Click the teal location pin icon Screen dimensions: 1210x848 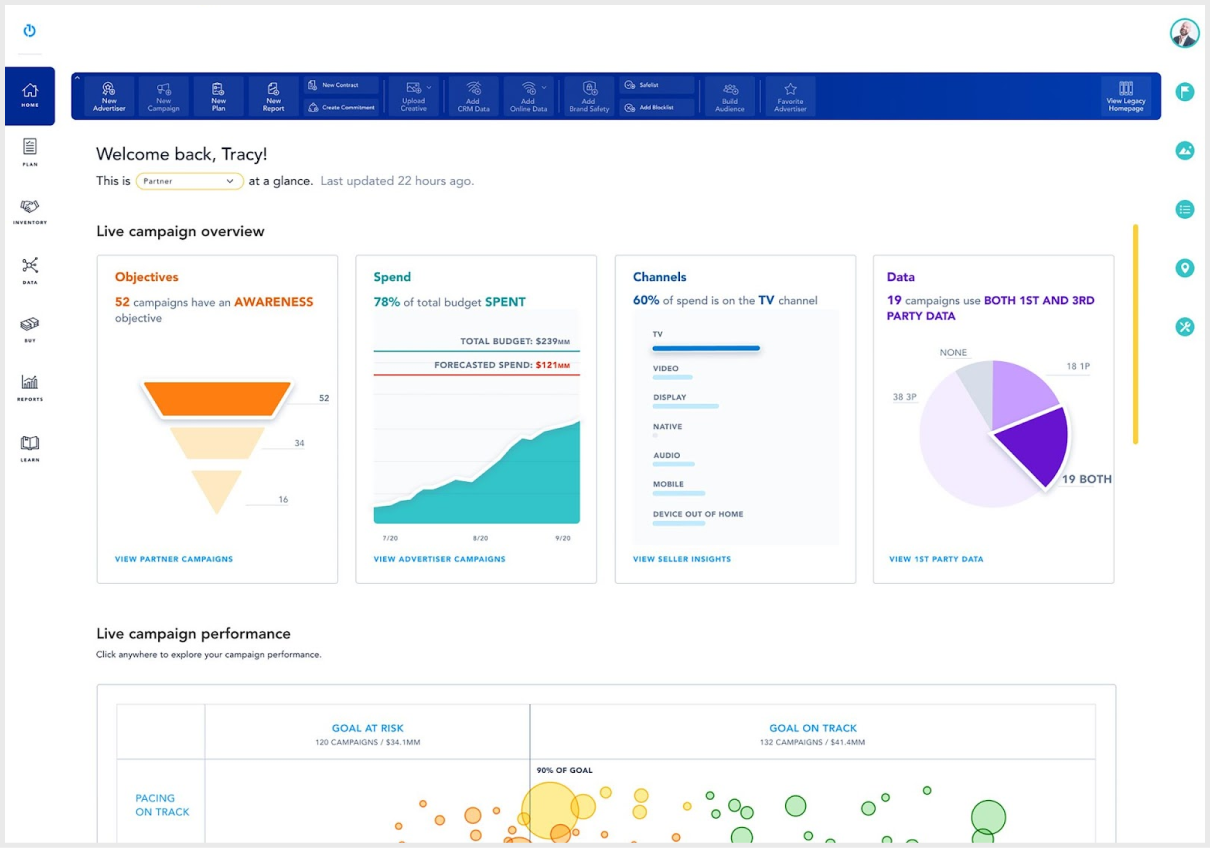click(1185, 268)
